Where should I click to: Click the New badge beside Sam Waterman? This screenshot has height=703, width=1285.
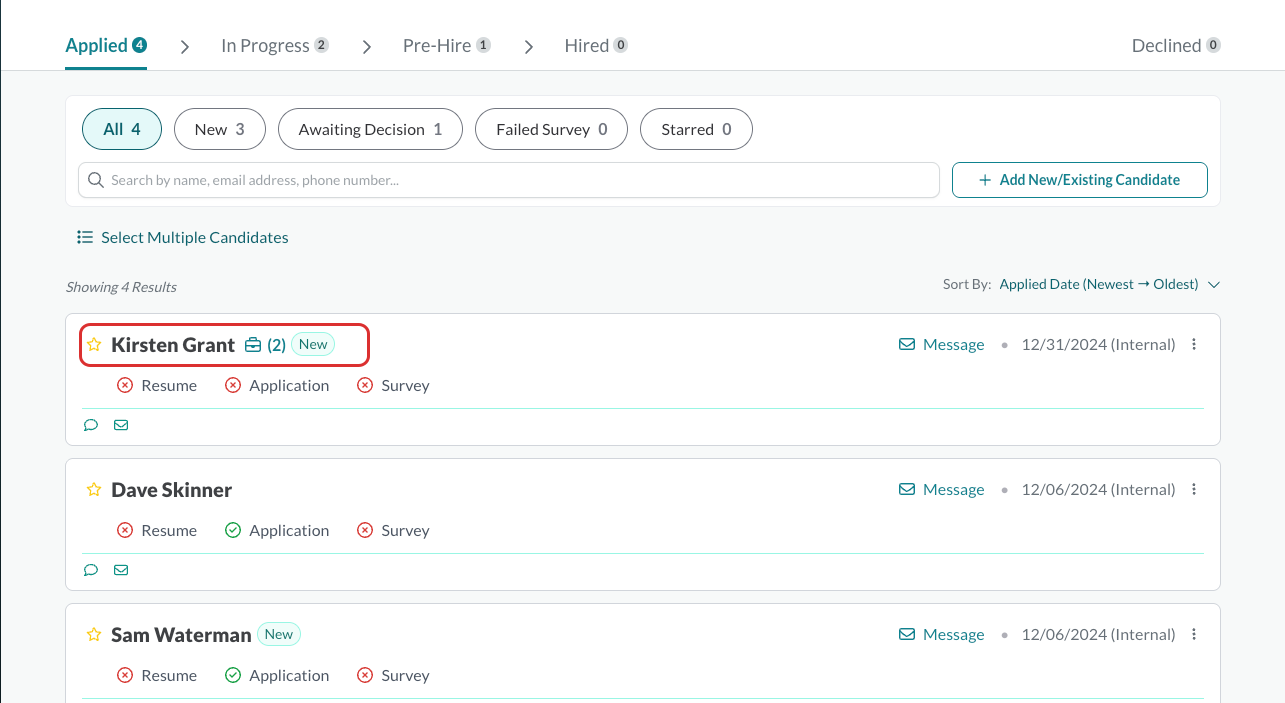click(x=279, y=634)
